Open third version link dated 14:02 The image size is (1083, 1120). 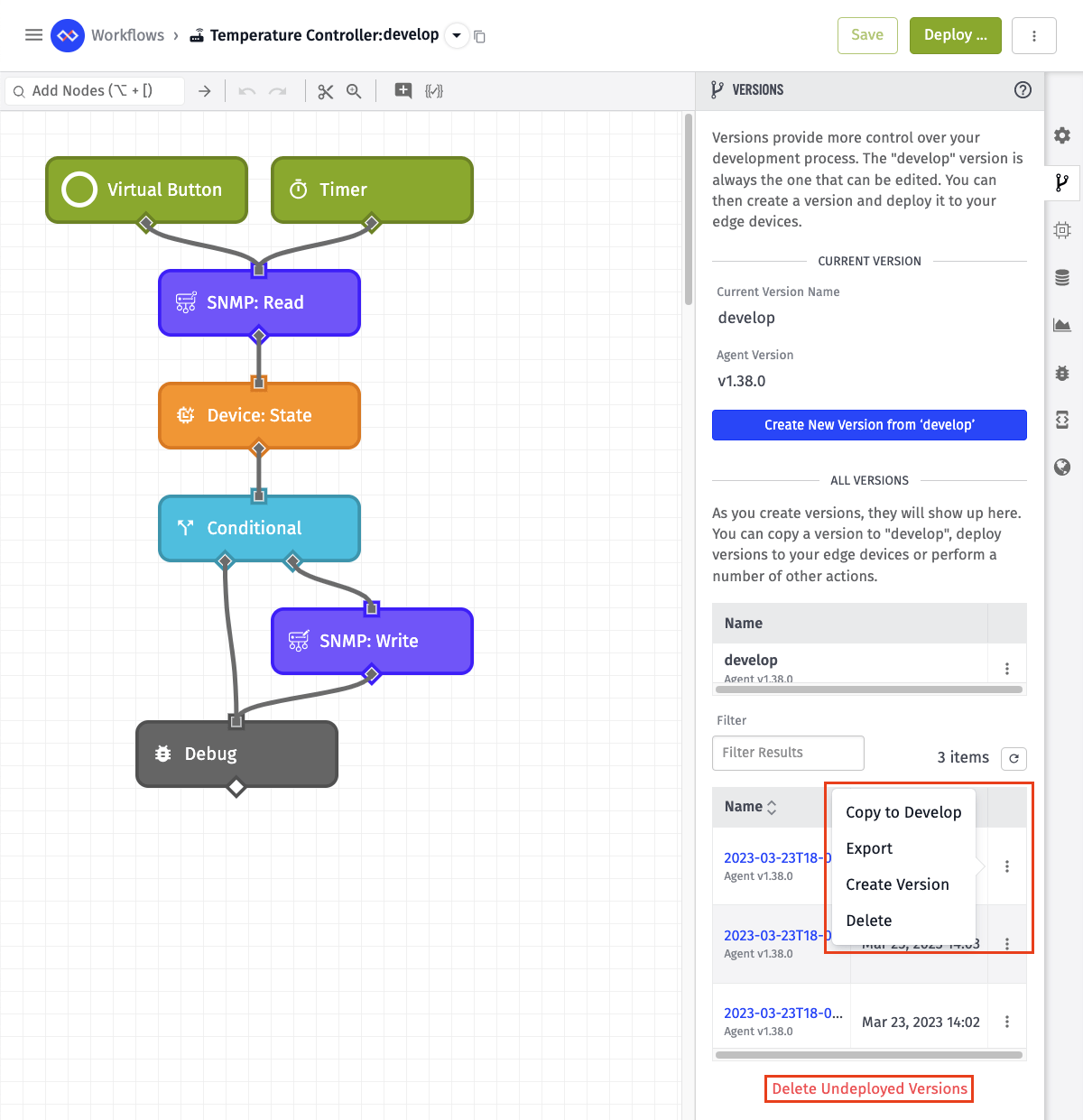click(x=783, y=1013)
